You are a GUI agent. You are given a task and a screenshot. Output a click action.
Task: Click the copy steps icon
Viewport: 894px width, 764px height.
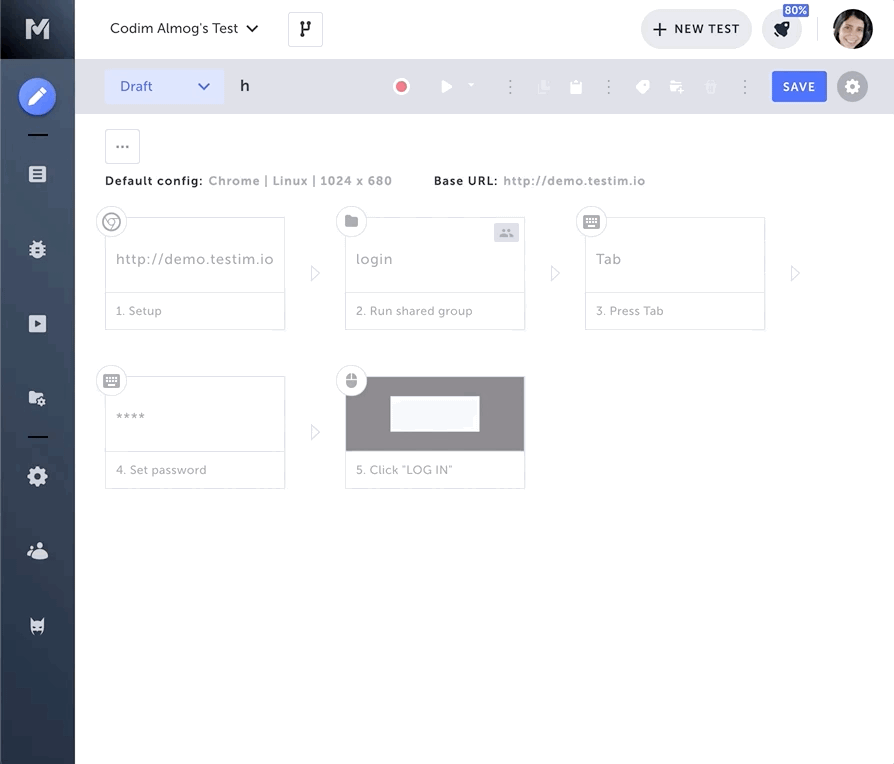click(x=543, y=87)
